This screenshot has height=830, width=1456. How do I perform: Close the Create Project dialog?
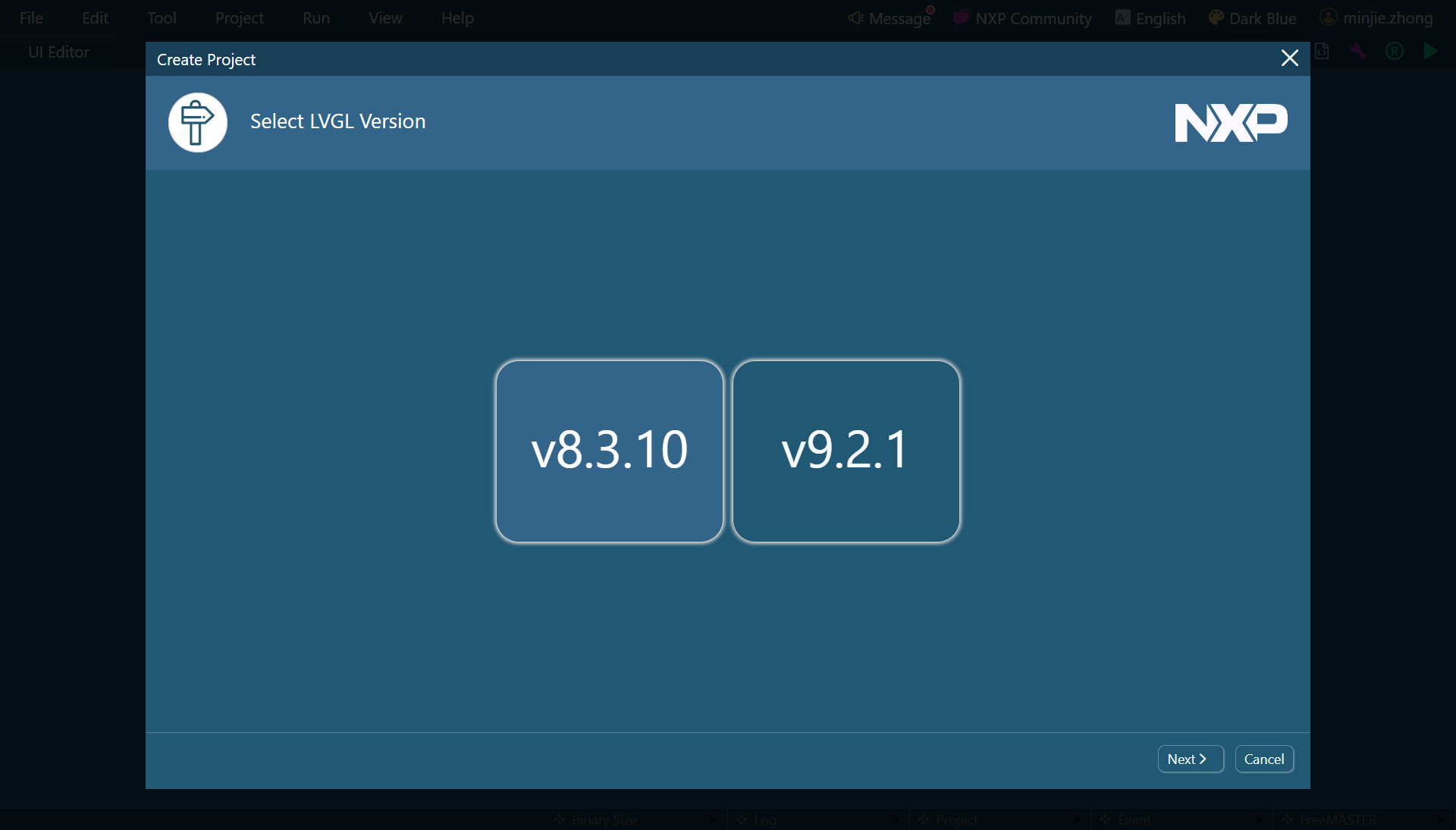point(1289,58)
